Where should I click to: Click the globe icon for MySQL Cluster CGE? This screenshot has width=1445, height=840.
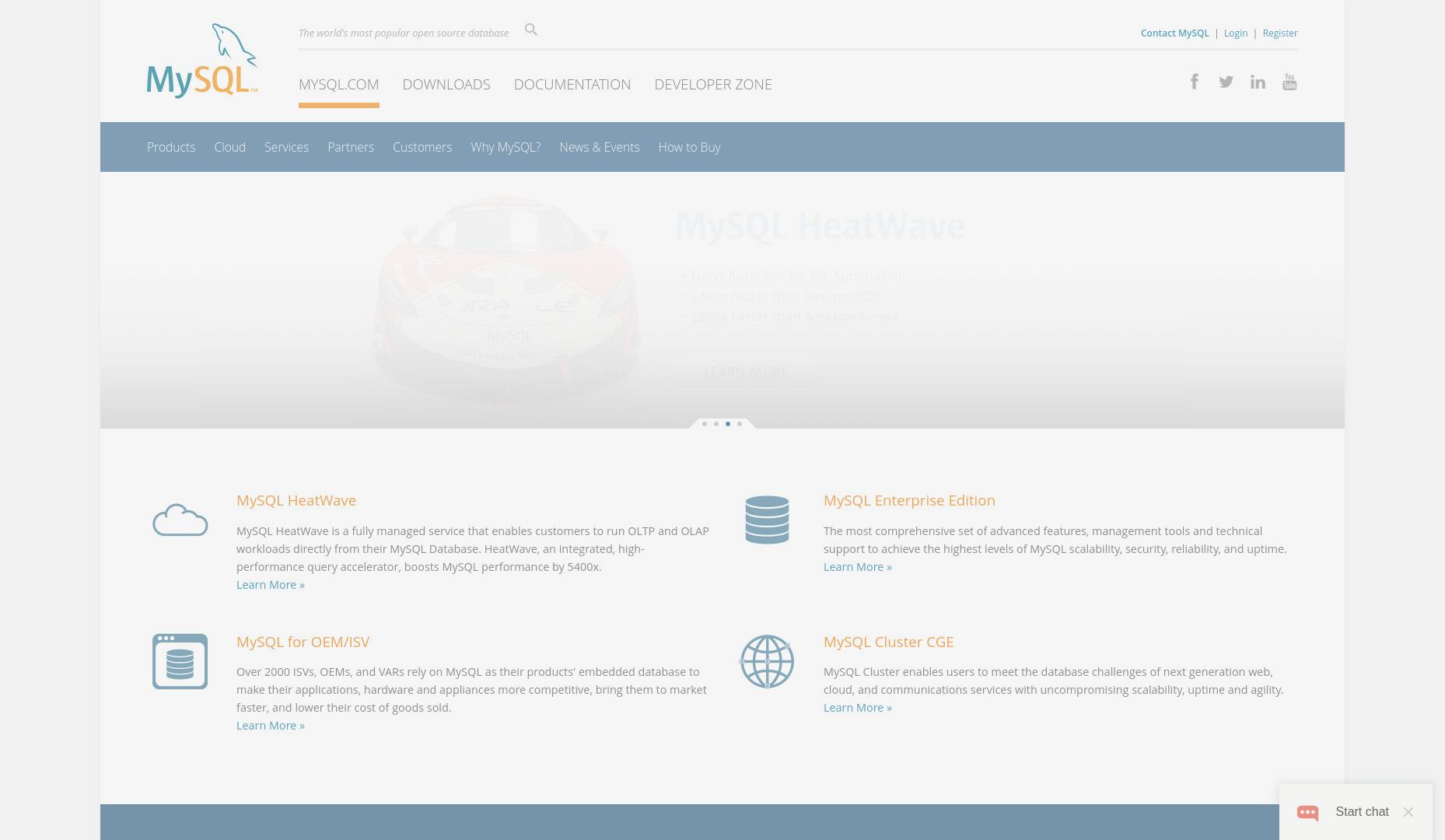point(767,661)
